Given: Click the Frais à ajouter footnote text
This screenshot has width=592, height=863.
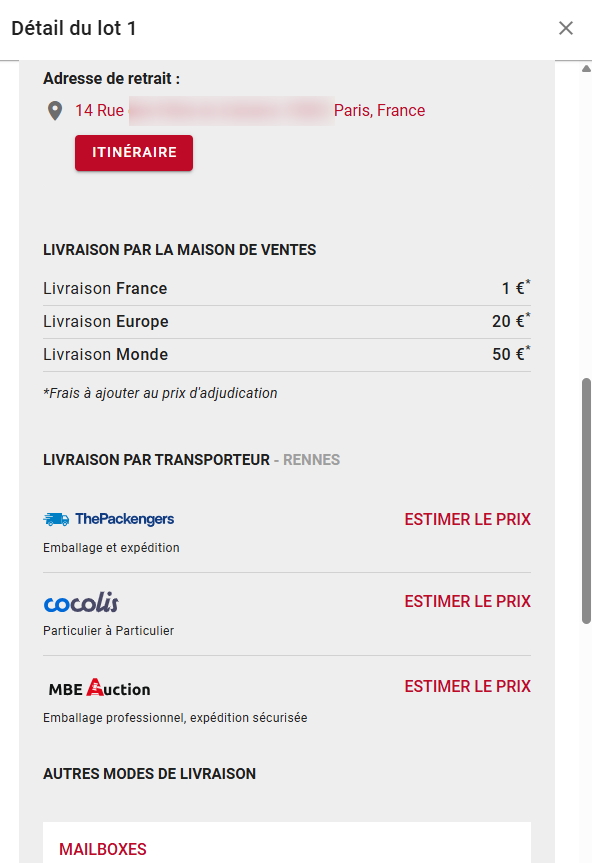Looking at the screenshot, I should coord(160,393).
